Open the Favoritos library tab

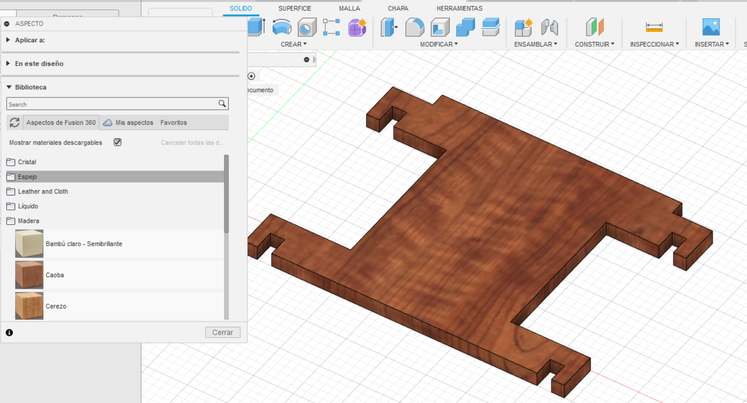[x=174, y=122]
